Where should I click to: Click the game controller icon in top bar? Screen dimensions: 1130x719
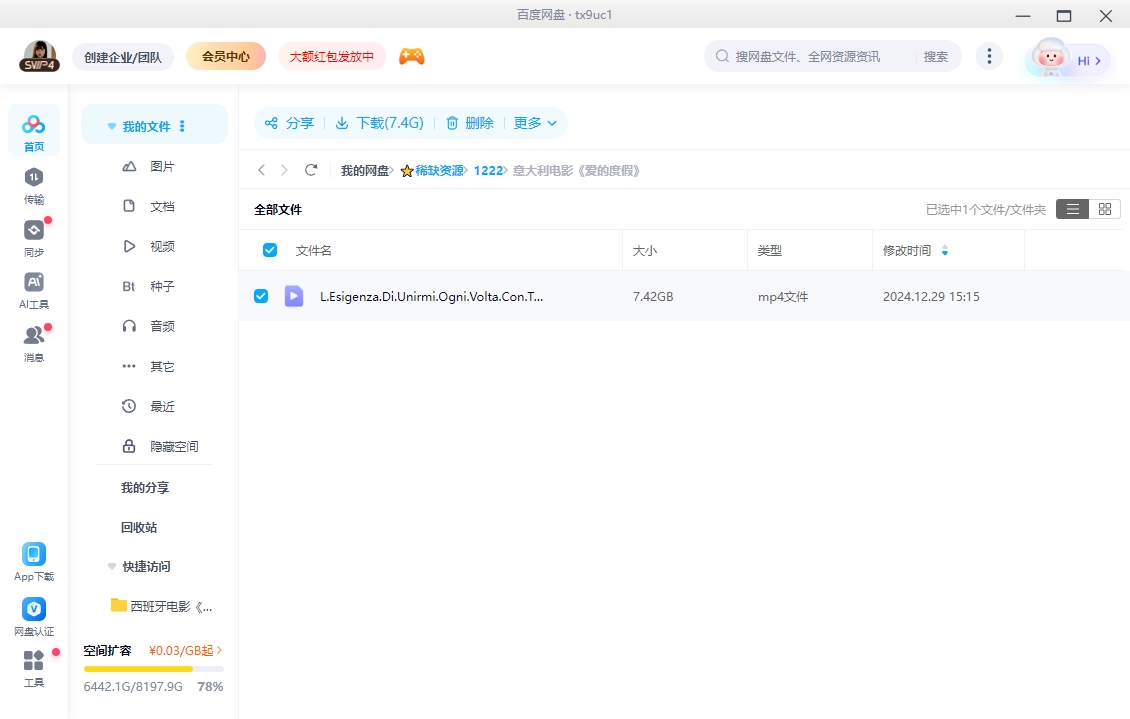tap(412, 56)
